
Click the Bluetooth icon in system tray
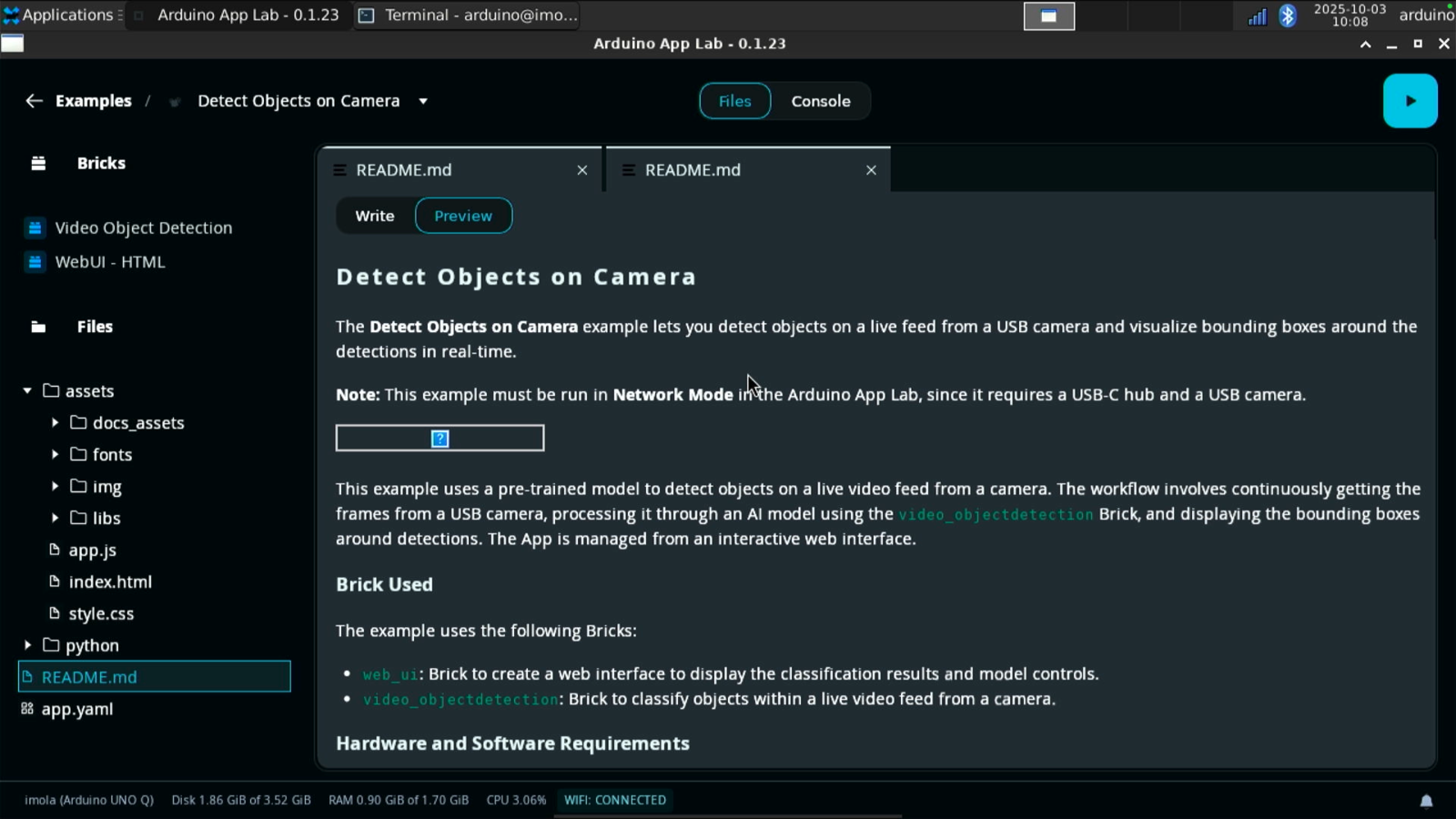pos(1287,15)
